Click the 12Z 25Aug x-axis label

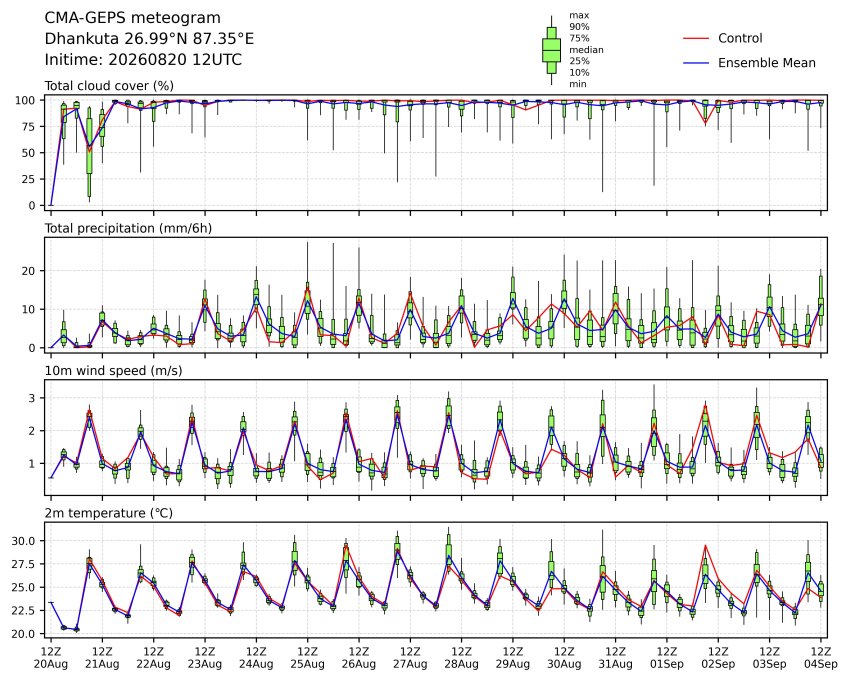pos(308,657)
